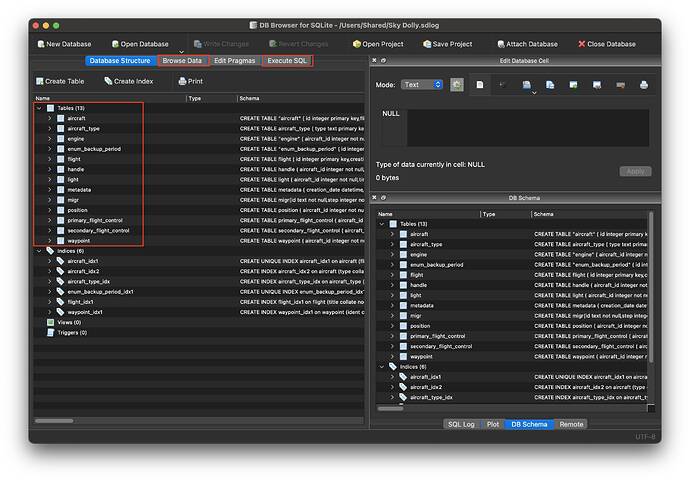Float the Edit Database Cell panel
The height and width of the screenshot is (481, 690).
[384, 61]
